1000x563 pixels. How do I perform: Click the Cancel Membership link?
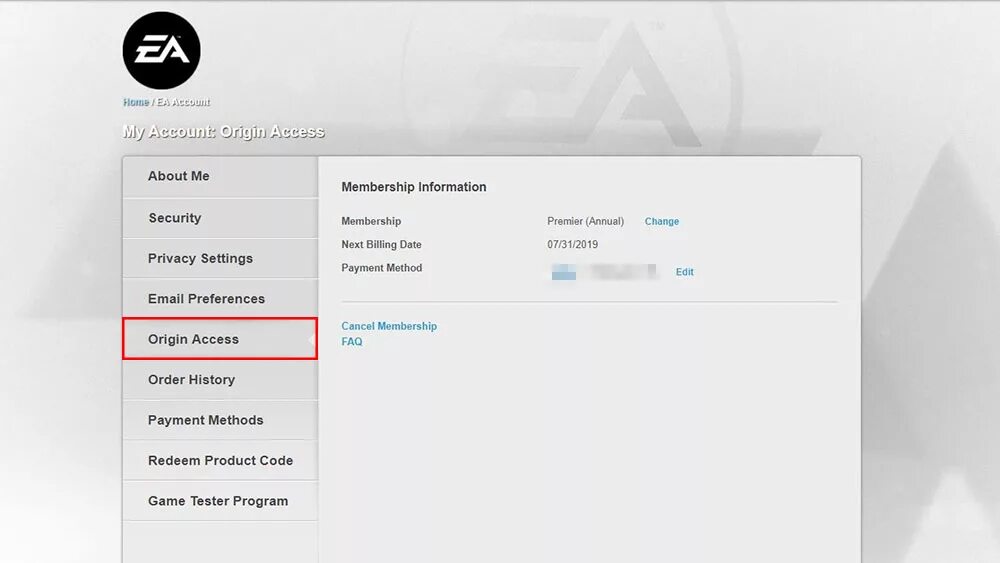click(389, 326)
